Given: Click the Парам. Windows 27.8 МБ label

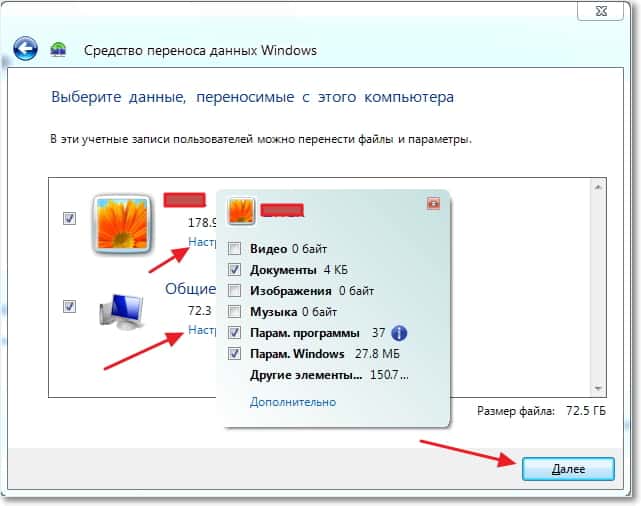Looking at the screenshot, I should pyautogui.click(x=325, y=354).
